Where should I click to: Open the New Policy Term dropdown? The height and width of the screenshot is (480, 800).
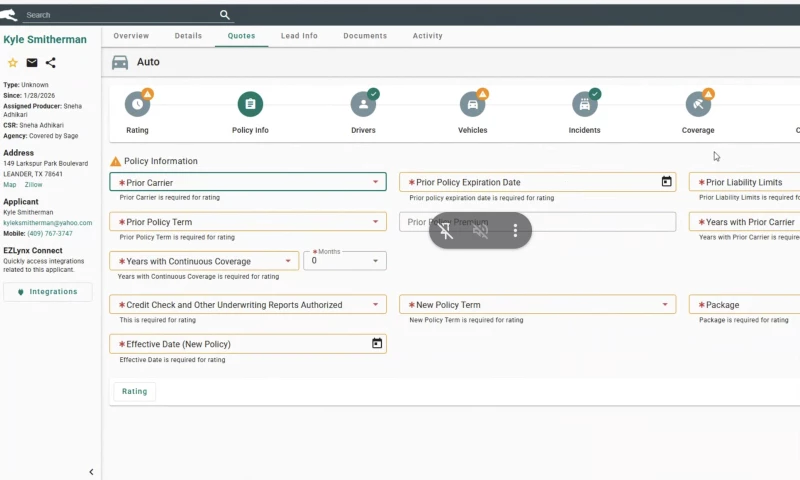click(x=666, y=305)
